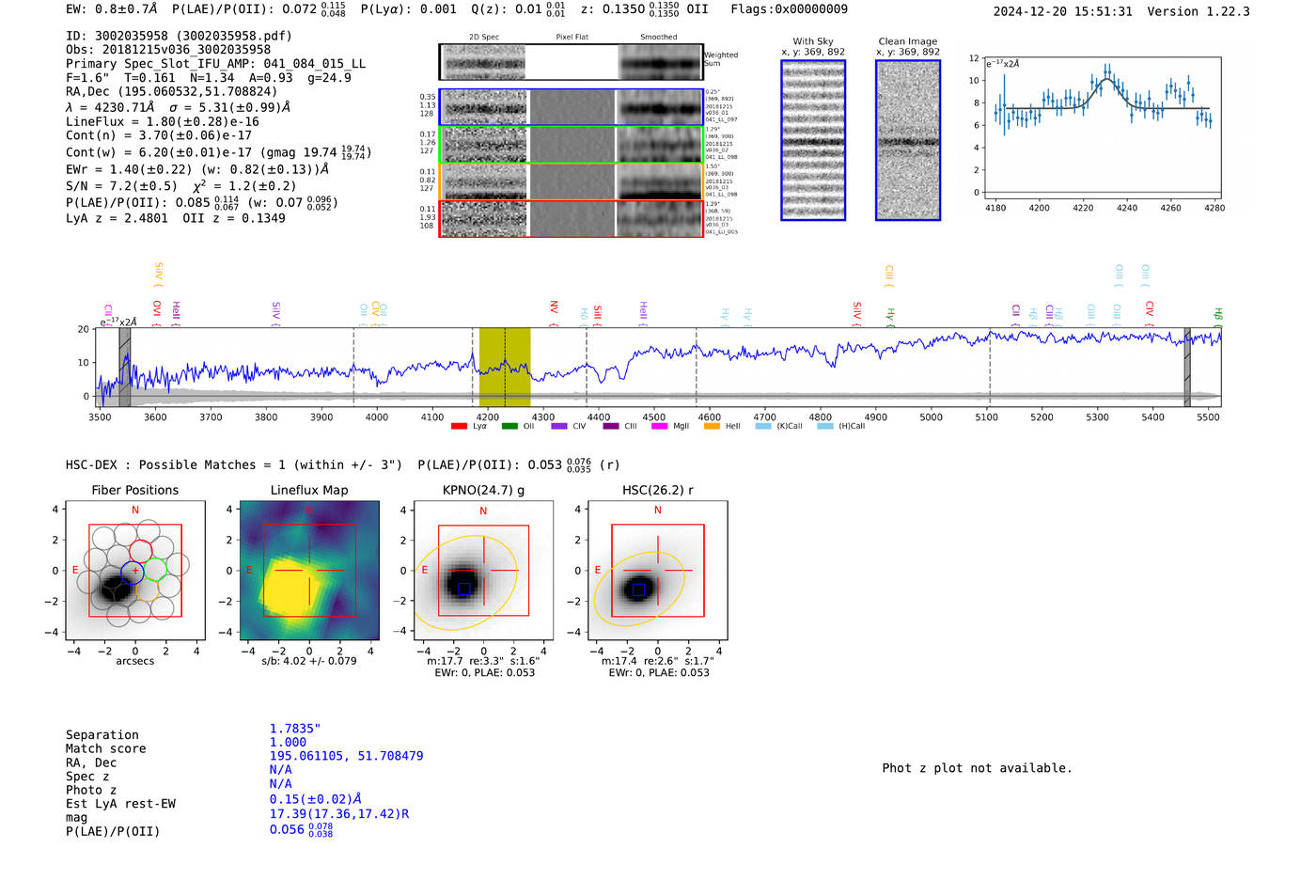Open the Fiber Positions image

135,571
